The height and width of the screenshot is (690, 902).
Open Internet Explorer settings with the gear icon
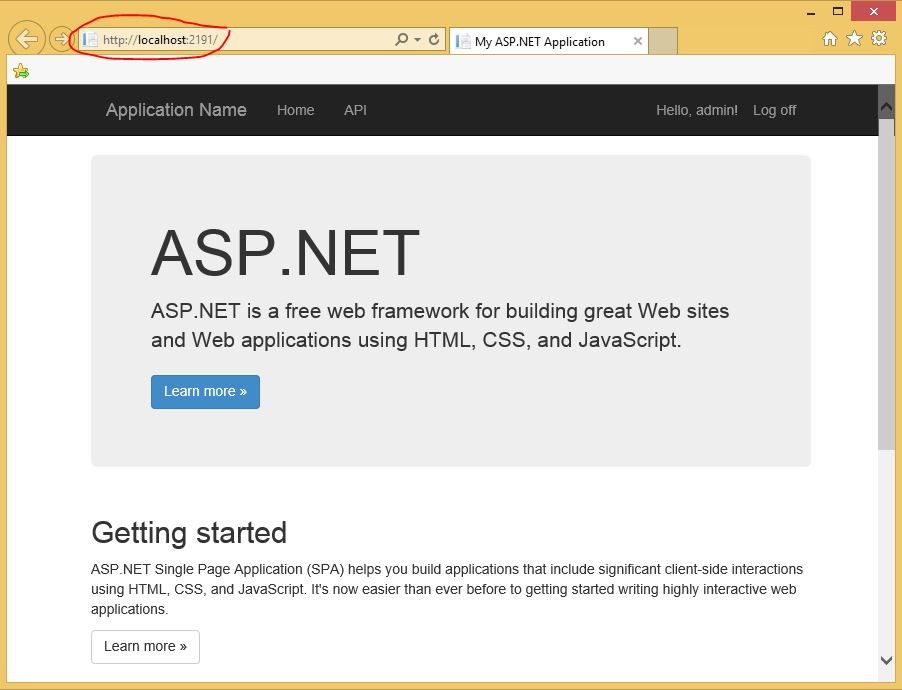coord(878,37)
